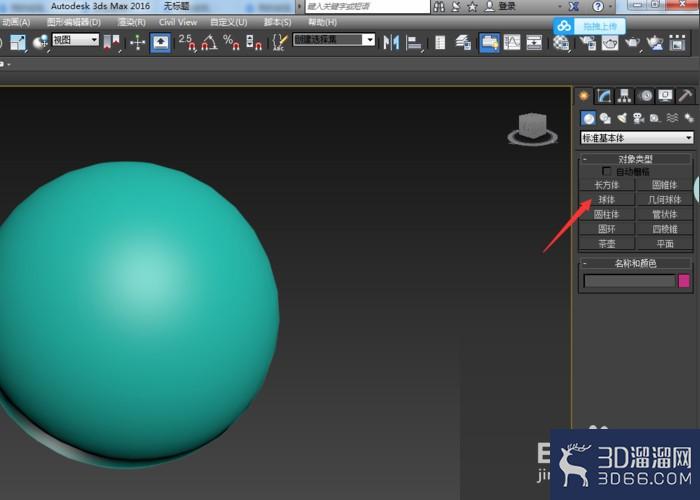The width and height of the screenshot is (700, 500).
Task: Click the last render gallery toolbar icon
Action: point(677,43)
